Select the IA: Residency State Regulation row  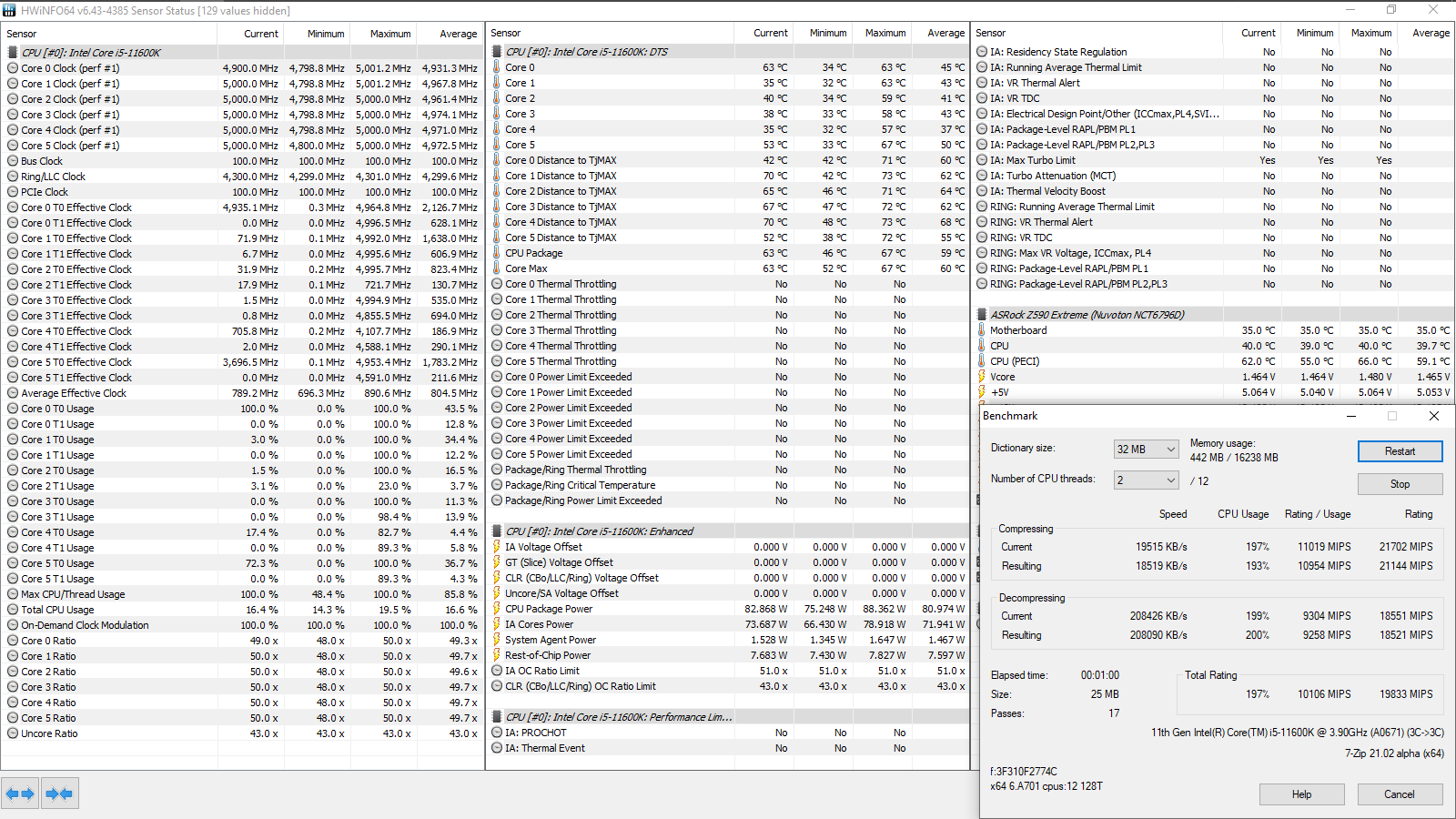pyautogui.click(x=1214, y=52)
